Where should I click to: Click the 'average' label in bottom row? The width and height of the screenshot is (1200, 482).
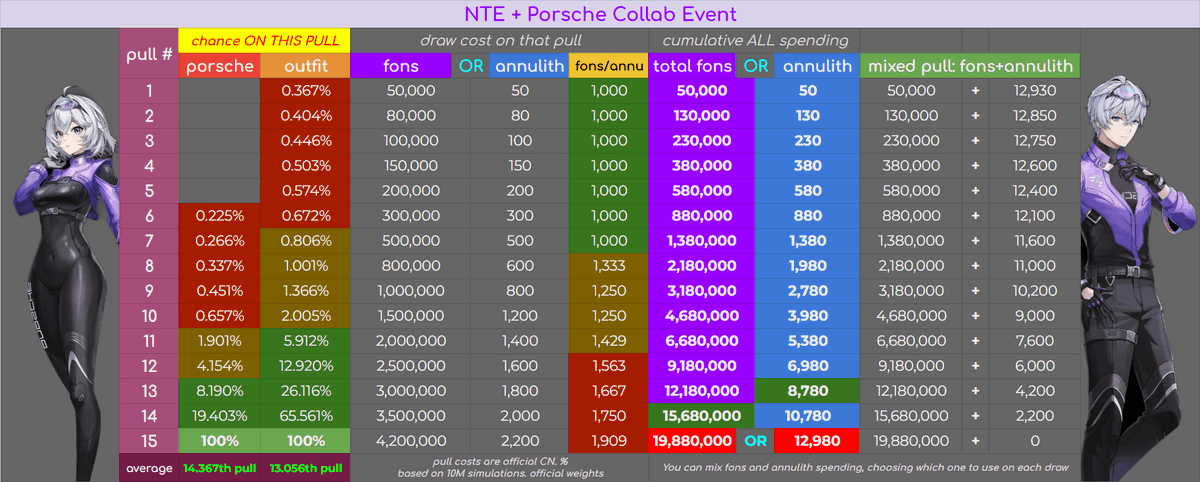point(148,468)
